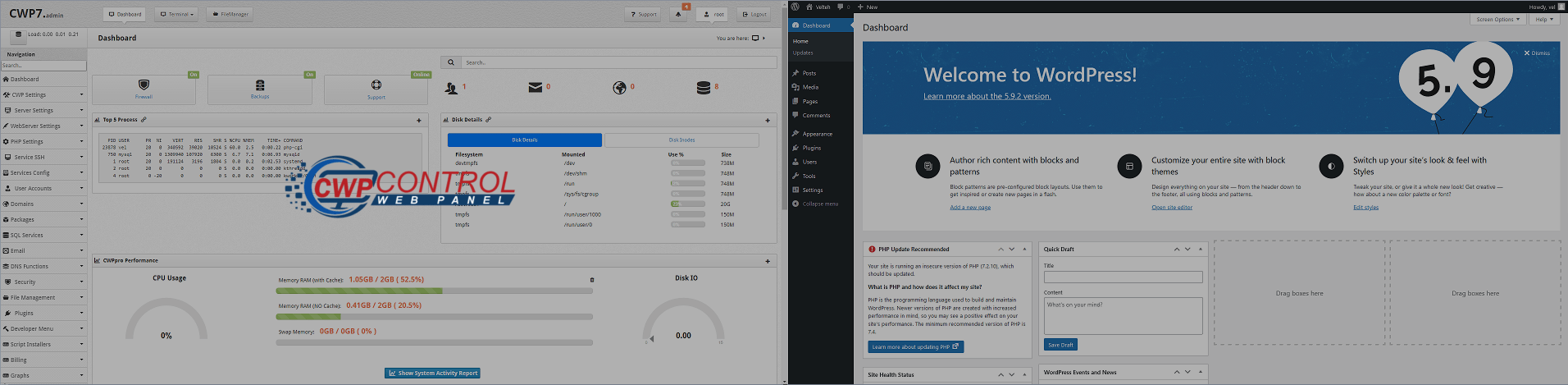This screenshot has height=385, width=1568.
Task: Click the Logout button in CWP
Action: point(754,14)
